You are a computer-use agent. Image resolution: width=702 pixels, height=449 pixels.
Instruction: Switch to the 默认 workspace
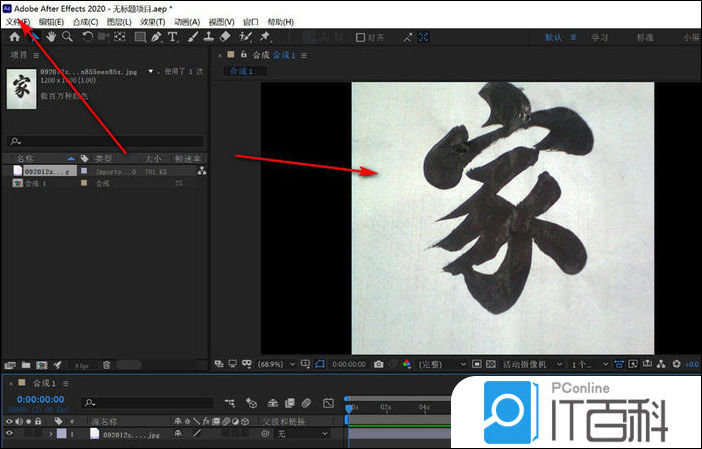[554, 37]
